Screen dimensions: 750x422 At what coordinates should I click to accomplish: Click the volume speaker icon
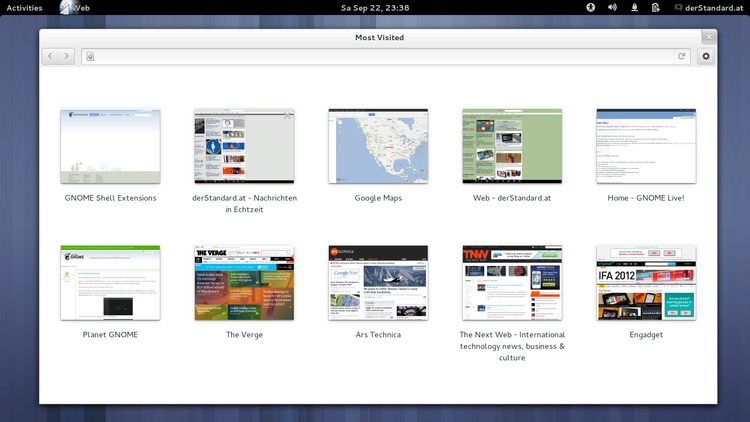pos(613,7)
